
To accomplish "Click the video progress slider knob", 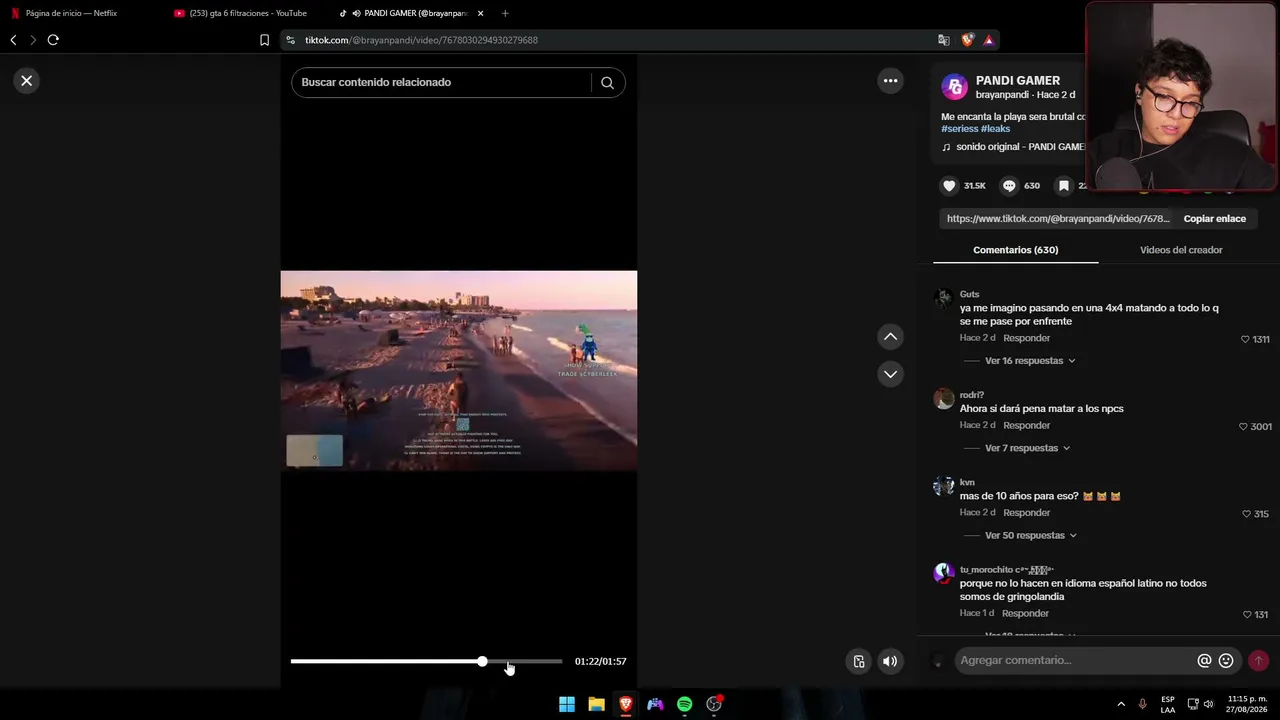I will click(x=482, y=662).
